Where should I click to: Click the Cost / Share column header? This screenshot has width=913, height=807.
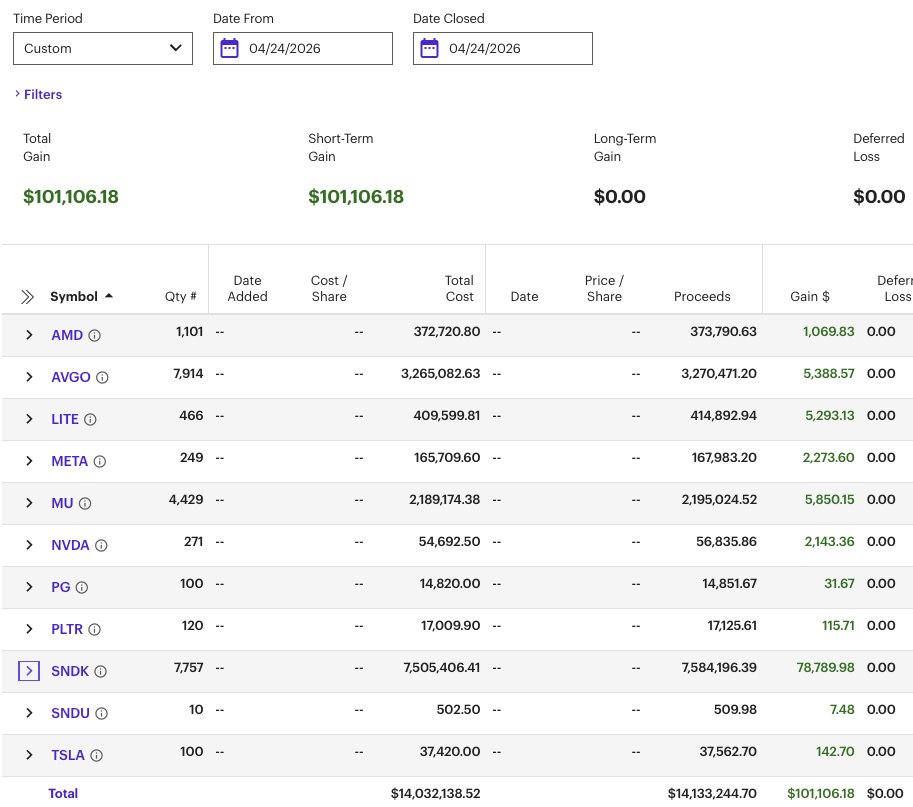point(329,288)
